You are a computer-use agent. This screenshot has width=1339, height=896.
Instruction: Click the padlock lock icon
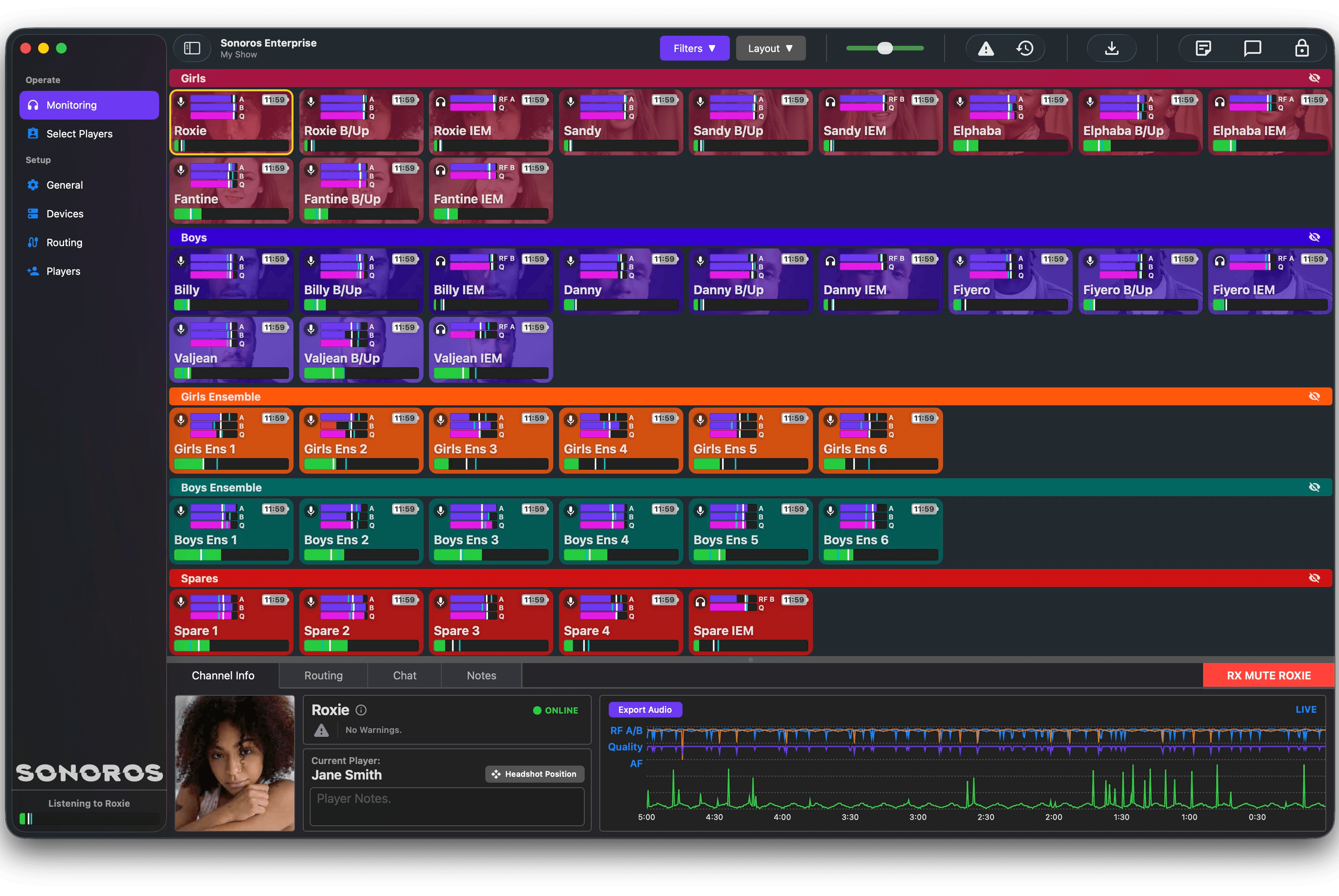point(1302,49)
